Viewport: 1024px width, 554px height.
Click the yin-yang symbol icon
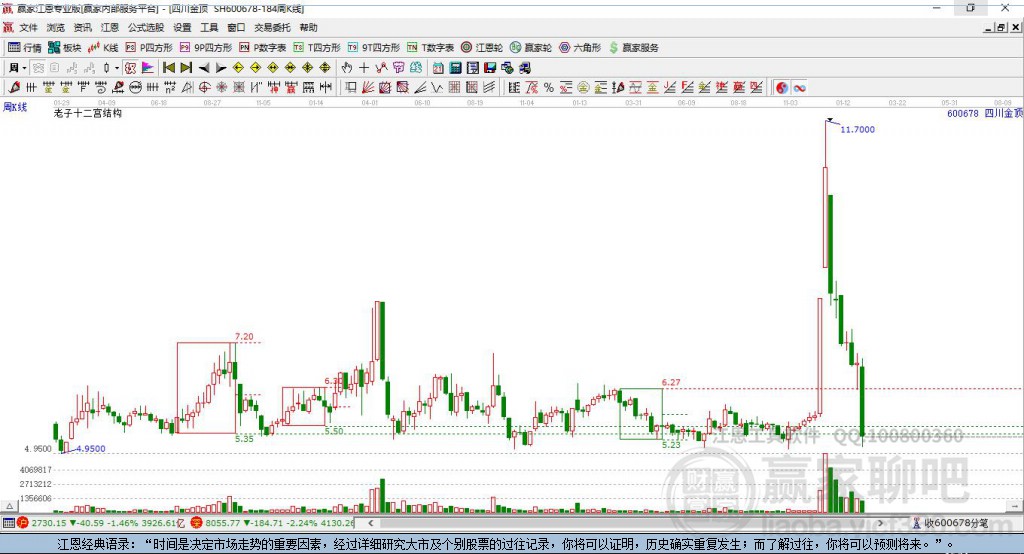(x=782, y=88)
